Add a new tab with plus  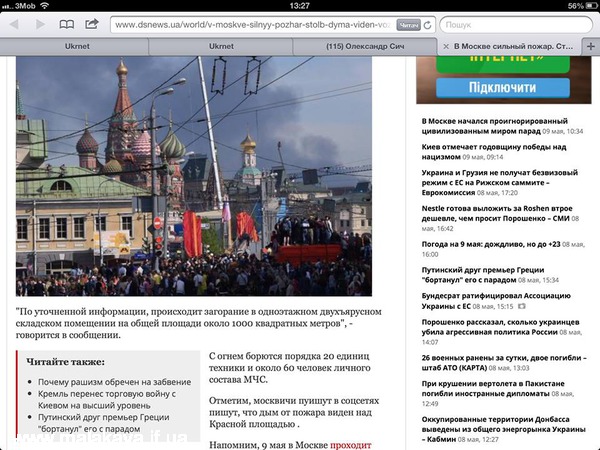pyautogui.click(x=591, y=46)
